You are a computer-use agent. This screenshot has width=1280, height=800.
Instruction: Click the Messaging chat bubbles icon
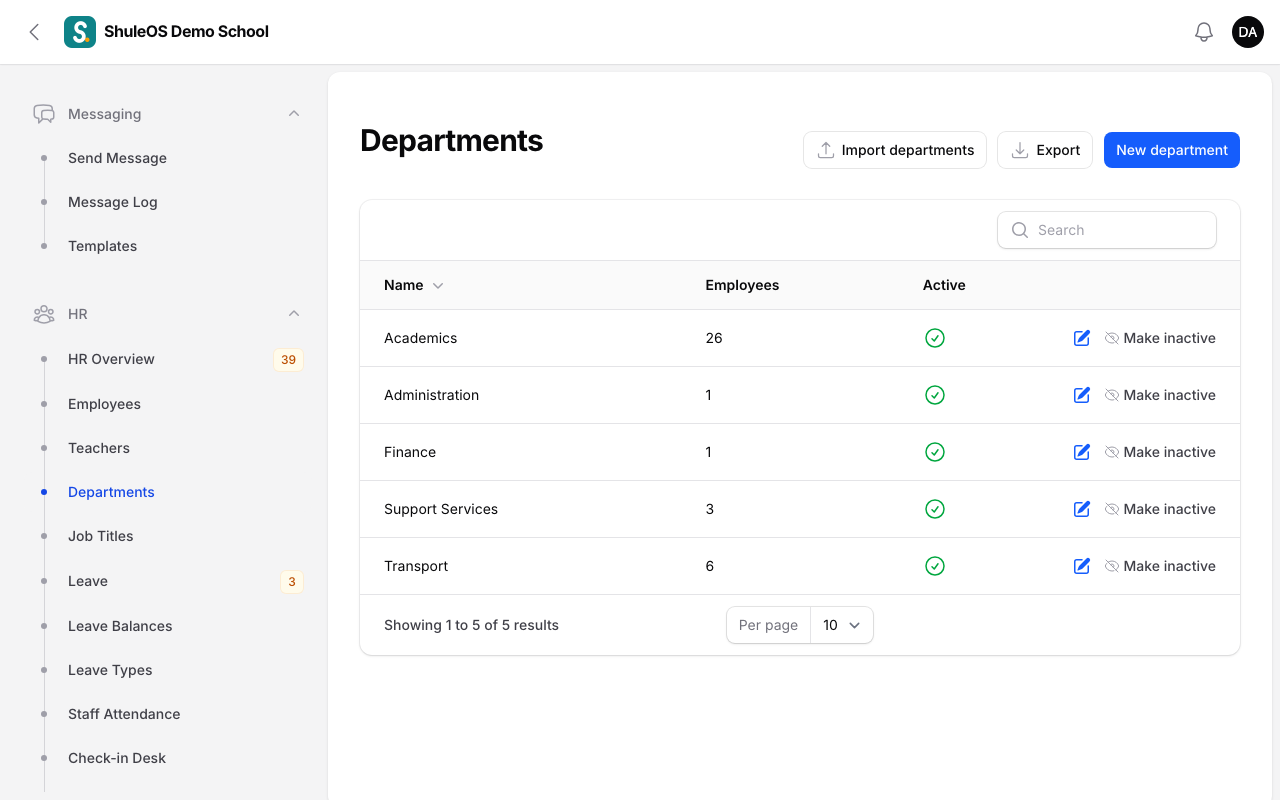pyautogui.click(x=44, y=114)
